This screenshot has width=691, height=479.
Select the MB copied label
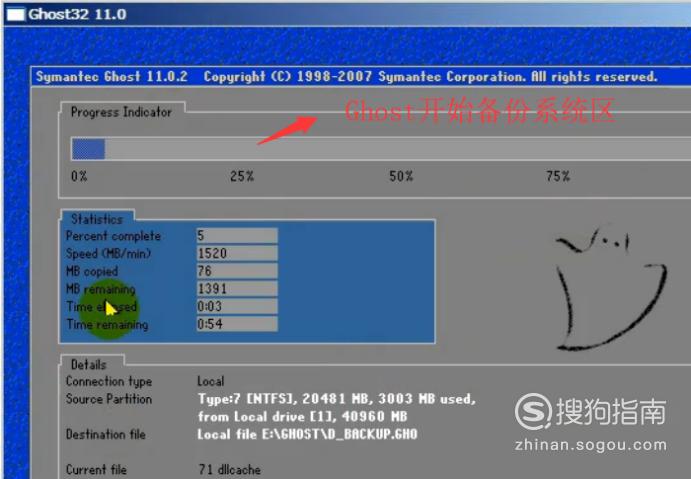click(92, 271)
